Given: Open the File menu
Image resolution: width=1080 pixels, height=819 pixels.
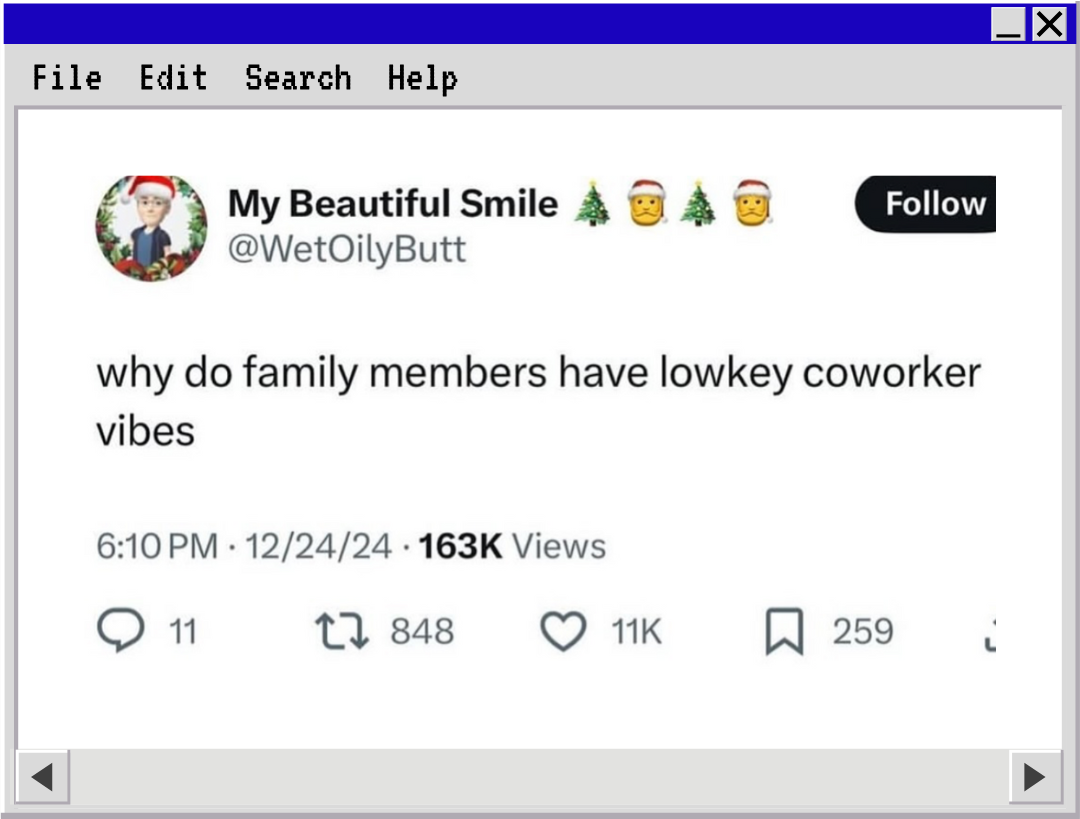Looking at the screenshot, I should [x=67, y=78].
